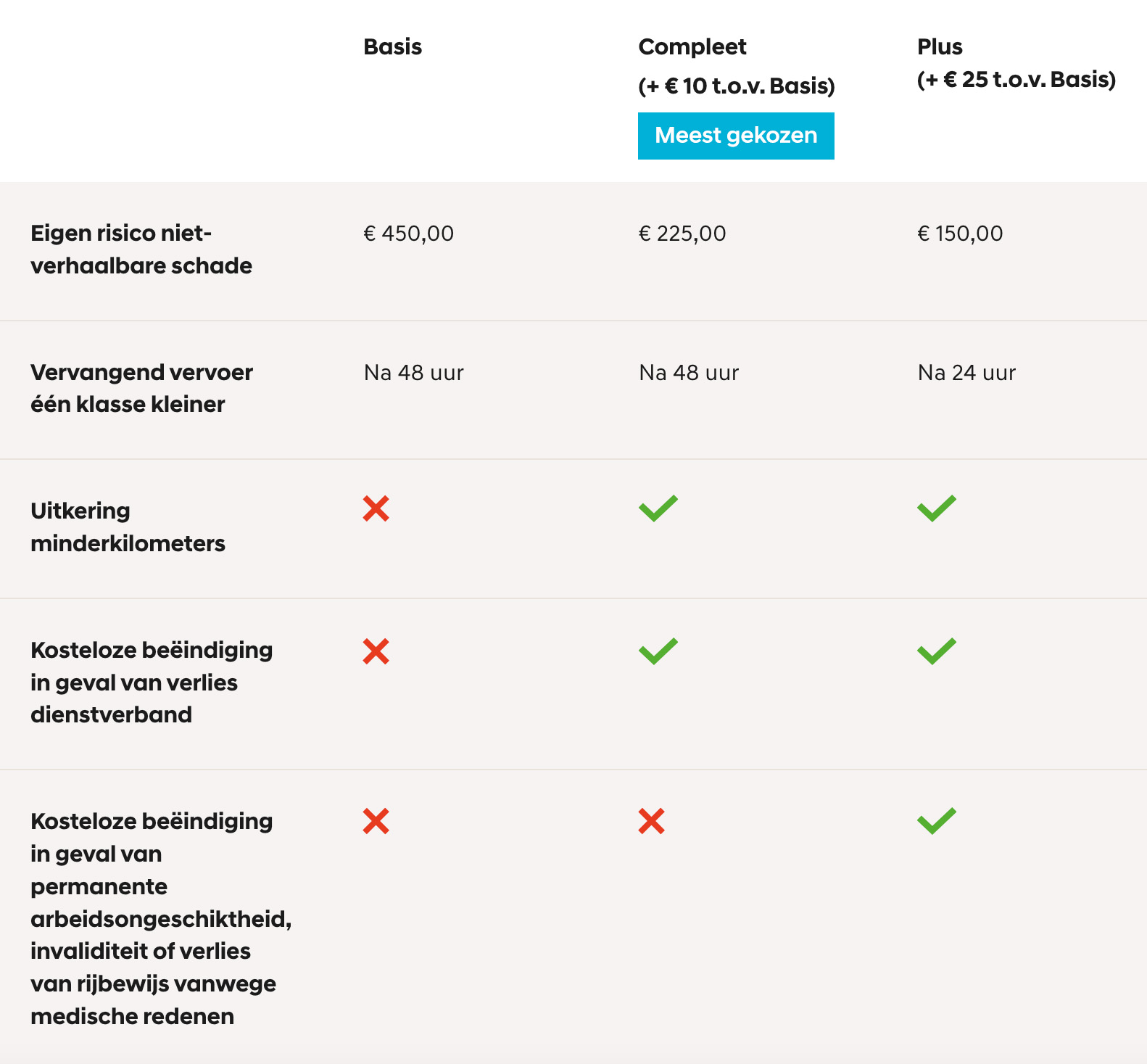
Task: Click the green check for Plus minderkilometers
Action: tap(936, 508)
